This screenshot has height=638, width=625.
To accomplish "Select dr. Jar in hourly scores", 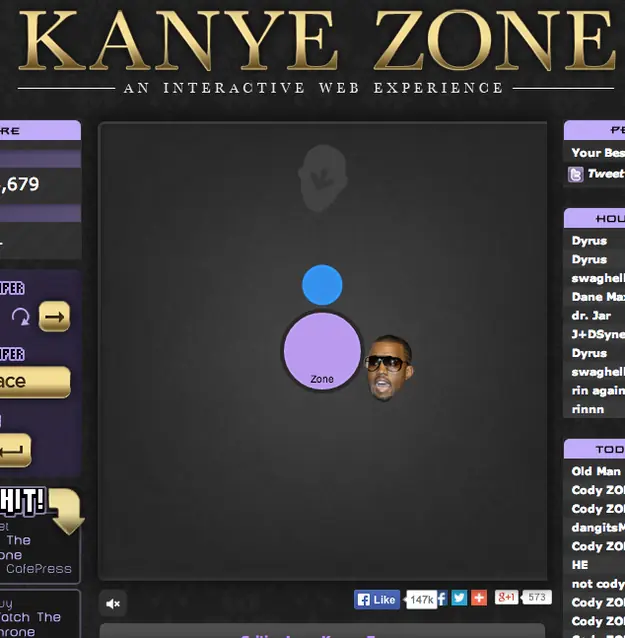I will (591, 316).
